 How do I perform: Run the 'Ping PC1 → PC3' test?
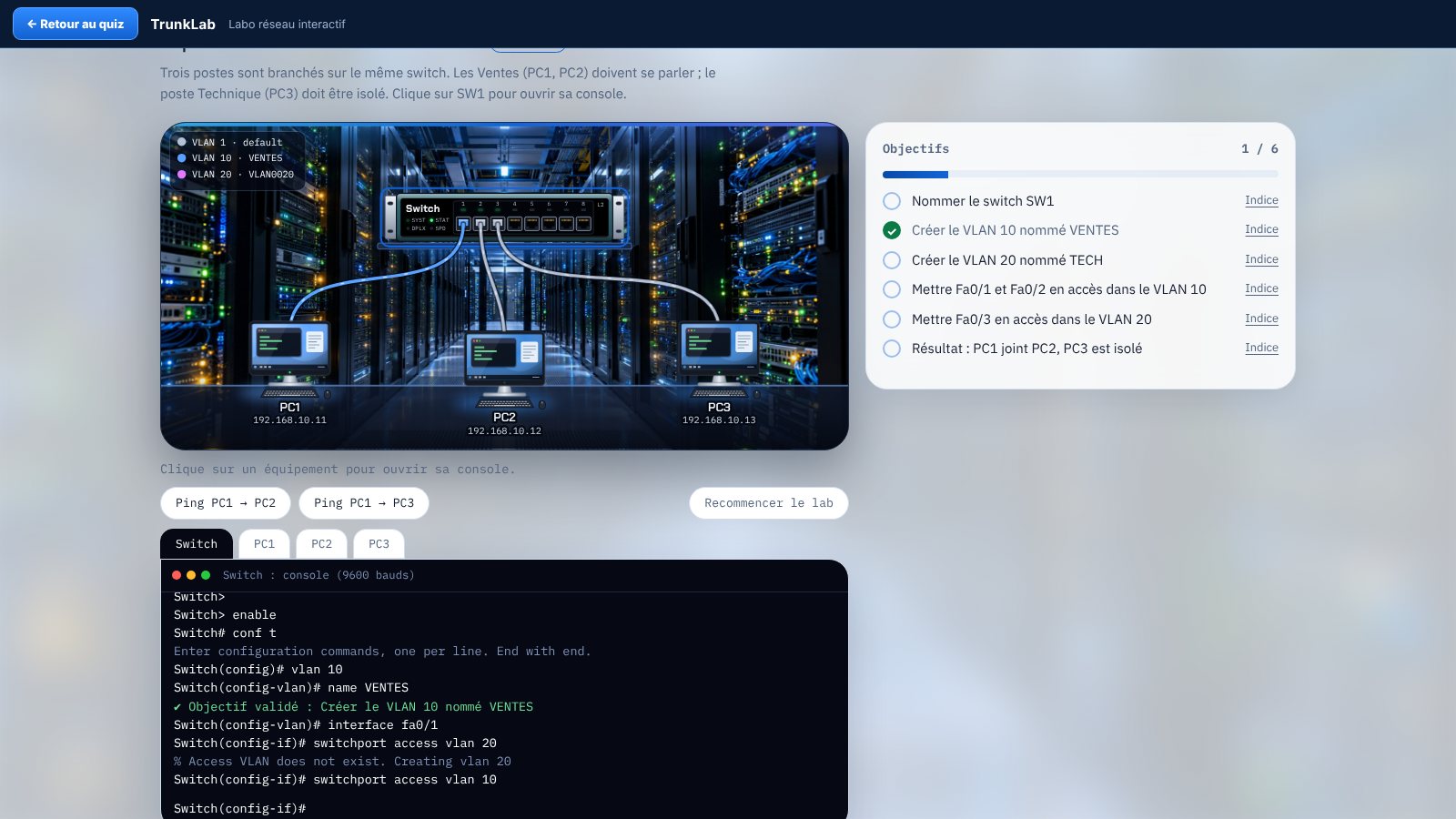pos(364,503)
